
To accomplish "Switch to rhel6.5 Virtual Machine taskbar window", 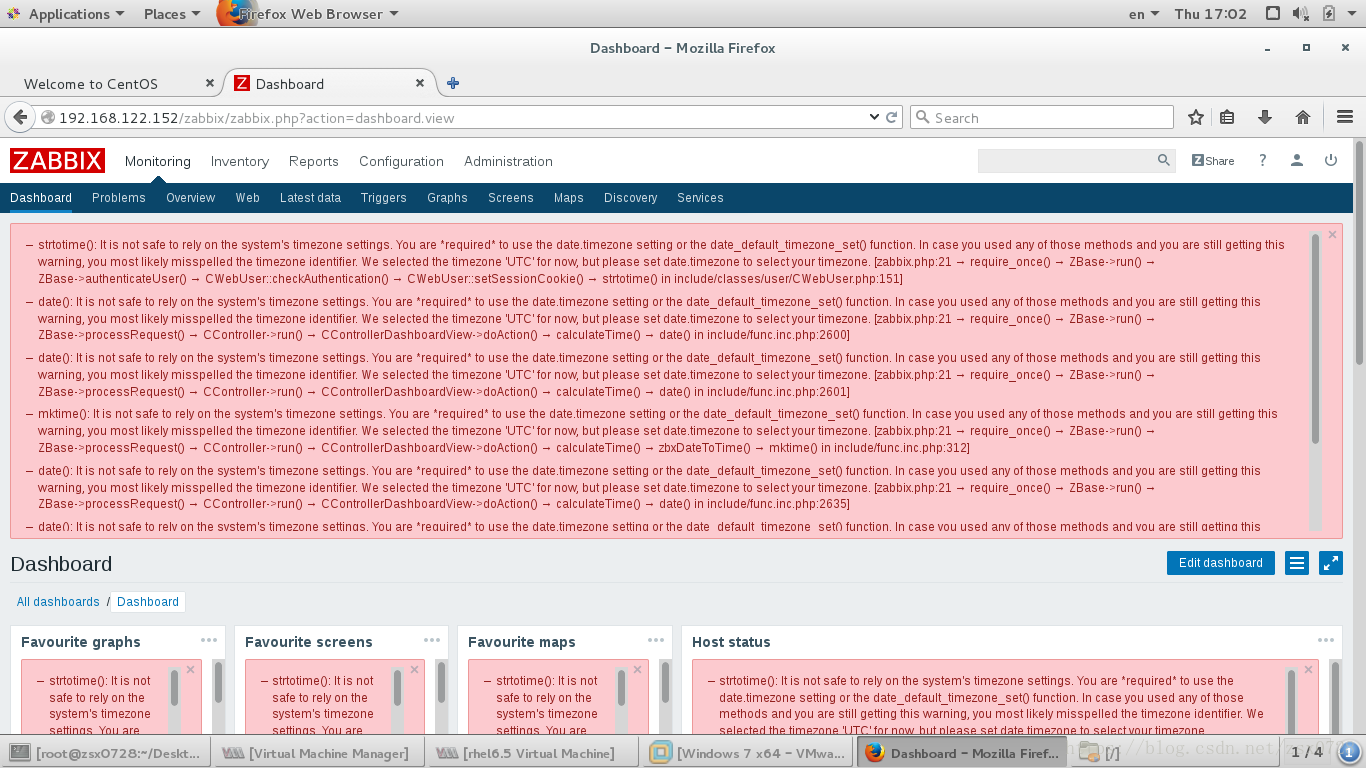I will (531, 753).
